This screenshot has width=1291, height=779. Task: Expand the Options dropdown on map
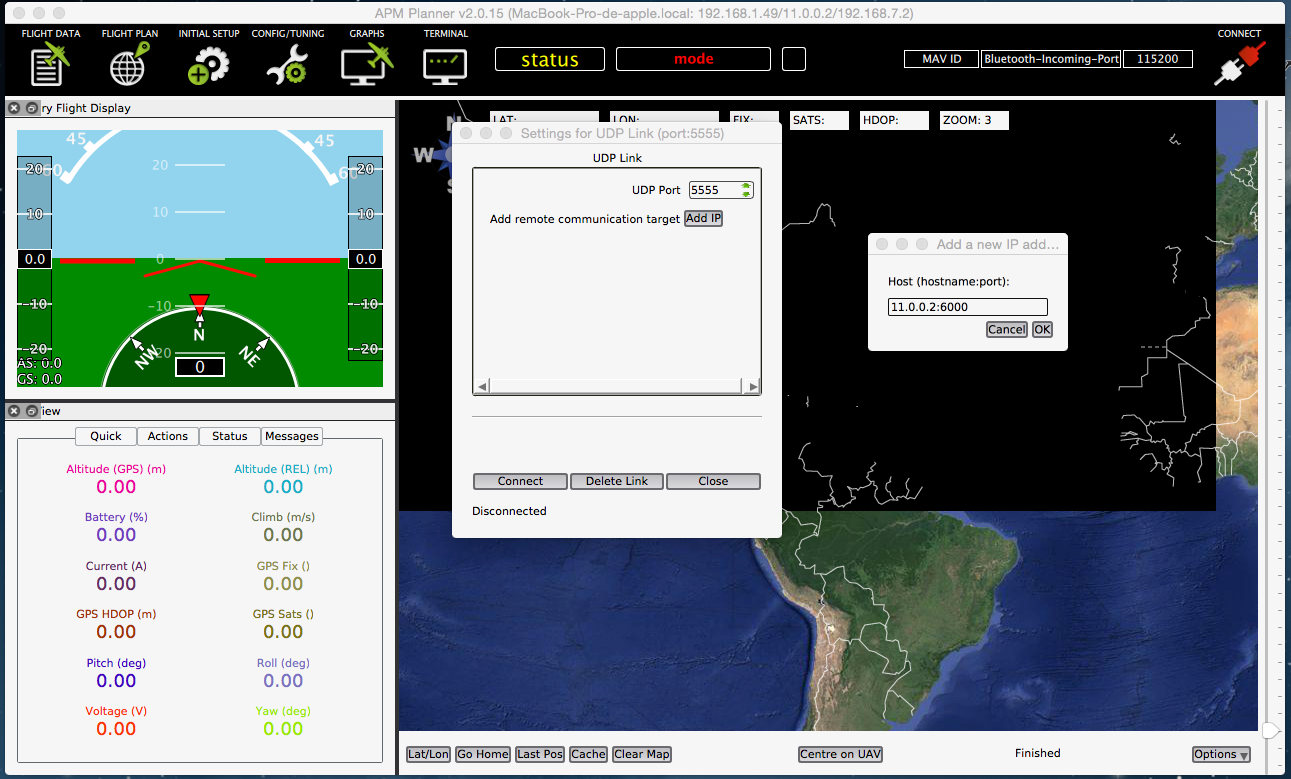click(x=1221, y=754)
